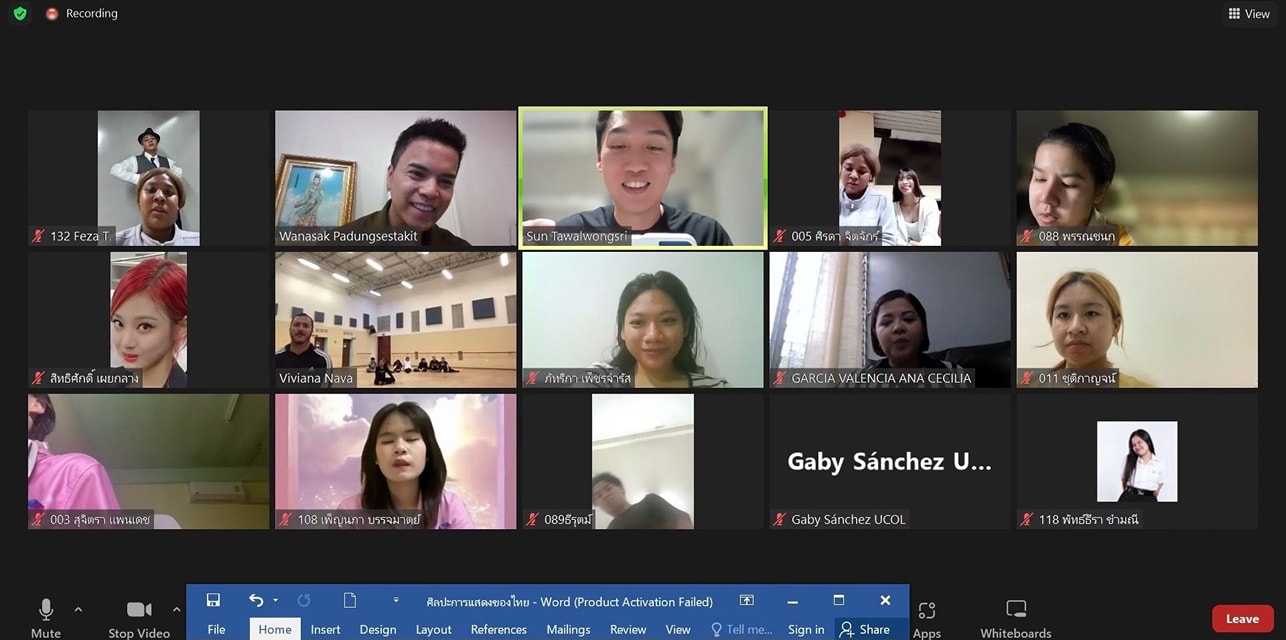This screenshot has height=640, width=1286.
Task: Switch to the Insert ribbon tab
Action: click(x=325, y=629)
